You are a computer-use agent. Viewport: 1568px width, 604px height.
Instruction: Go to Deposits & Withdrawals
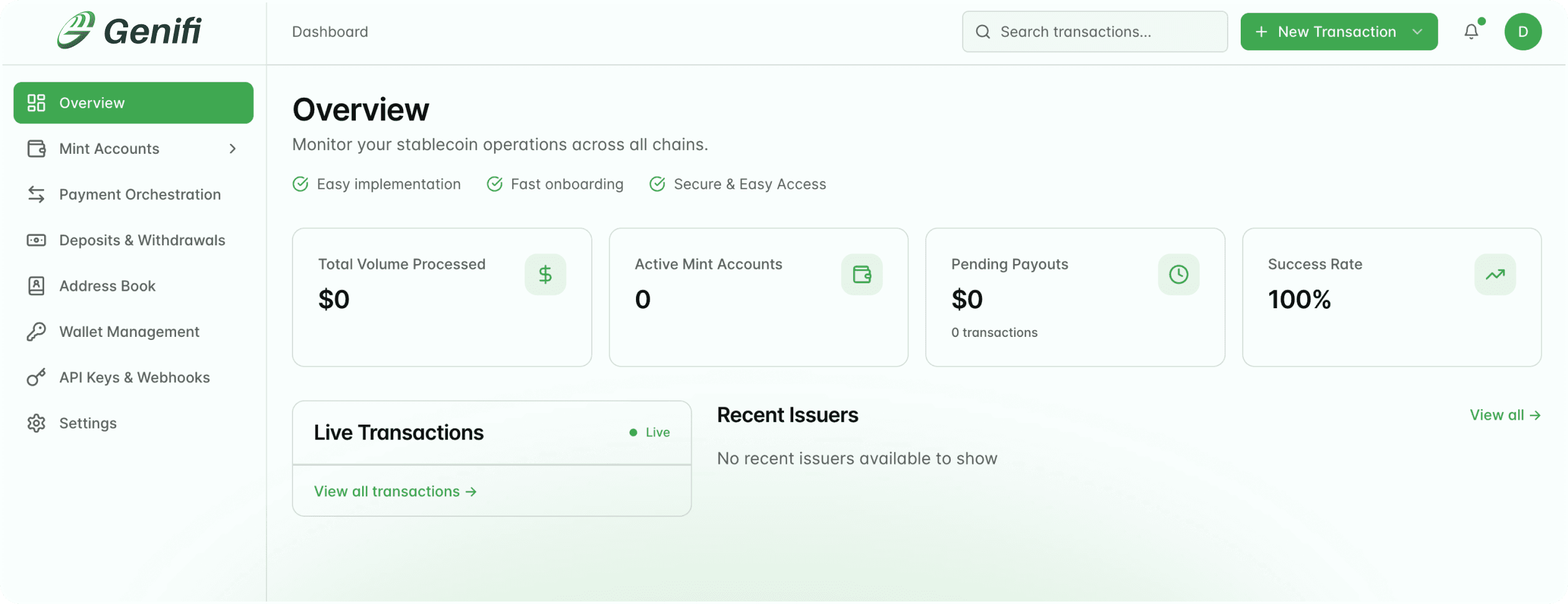pyautogui.click(x=142, y=240)
